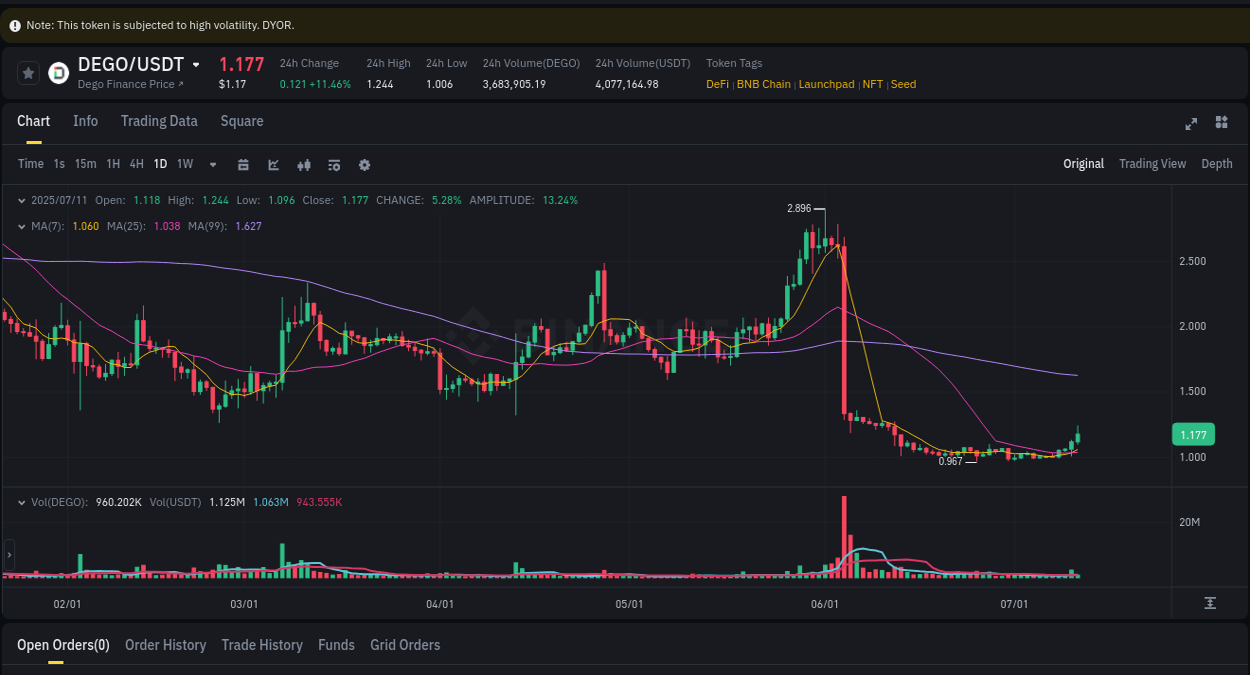Change chart style via line chart icon
Image resolution: width=1250 pixels, height=675 pixels.
(x=273, y=164)
